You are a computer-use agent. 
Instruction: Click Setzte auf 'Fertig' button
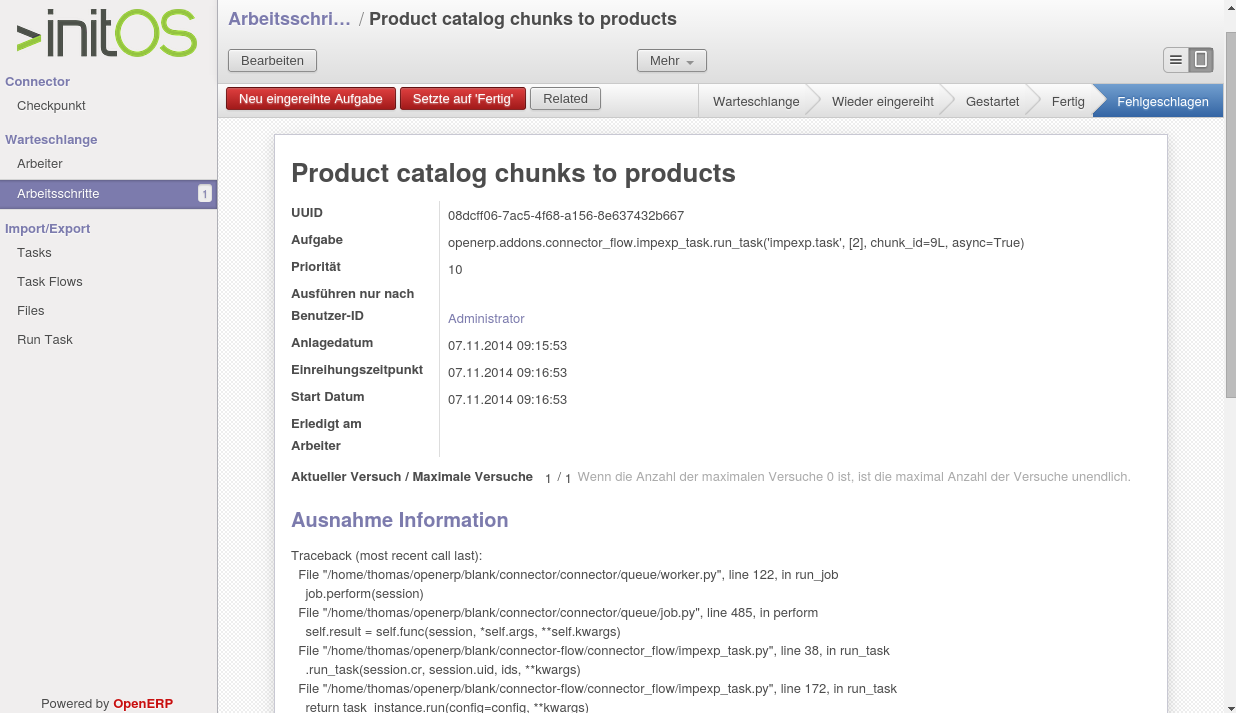click(463, 99)
